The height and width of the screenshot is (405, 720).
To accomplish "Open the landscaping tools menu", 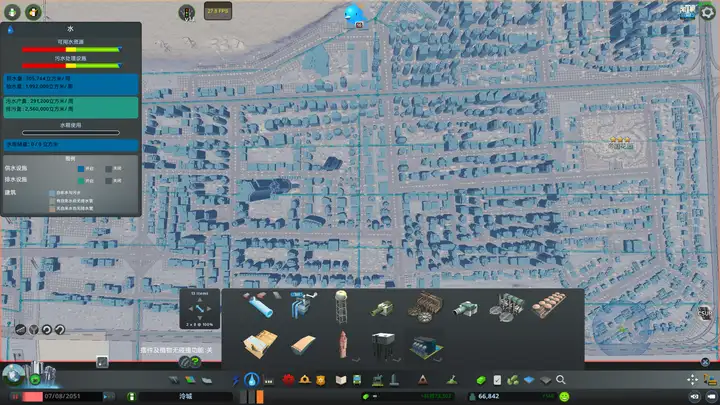I will tap(452, 380).
